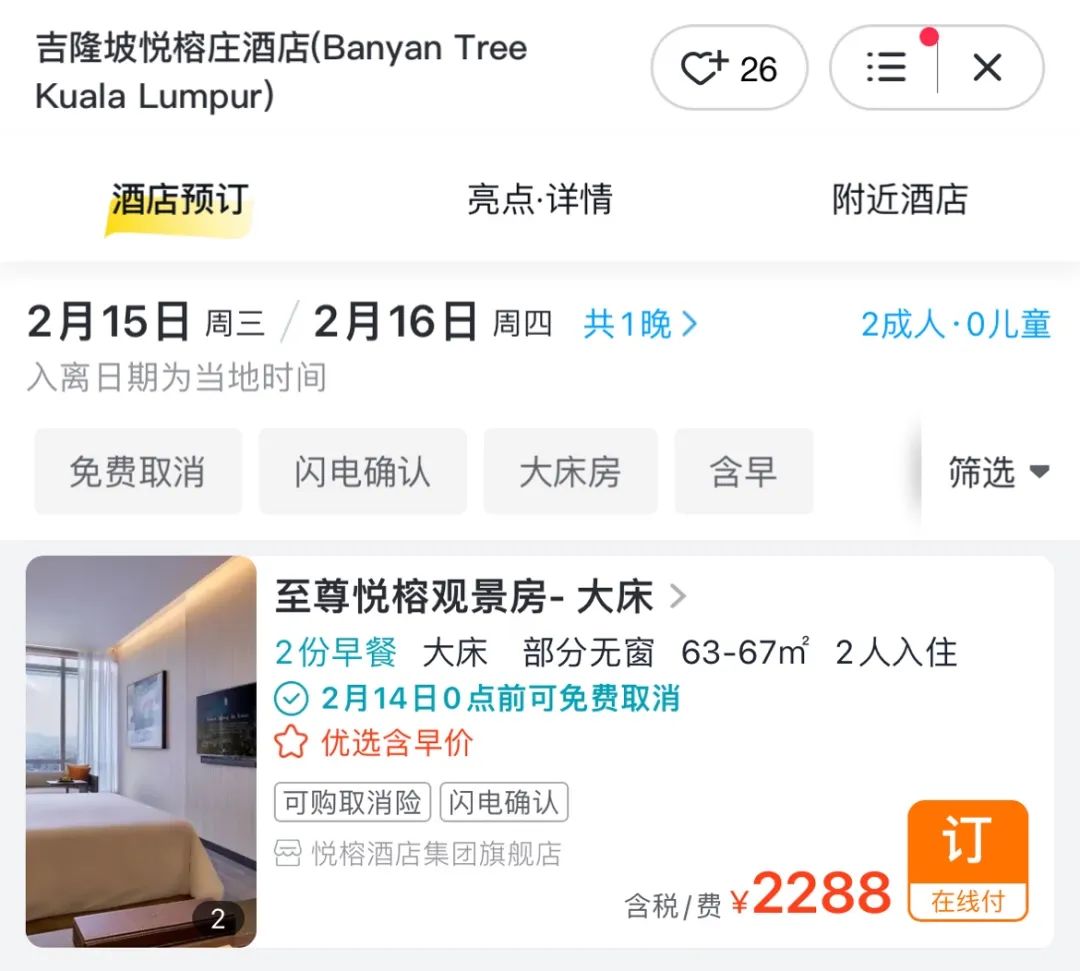Image resolution: width=1080 pixels, height=971 pixels.
Task: Expand the 筛选 filter dropdown
Action: 999,472
